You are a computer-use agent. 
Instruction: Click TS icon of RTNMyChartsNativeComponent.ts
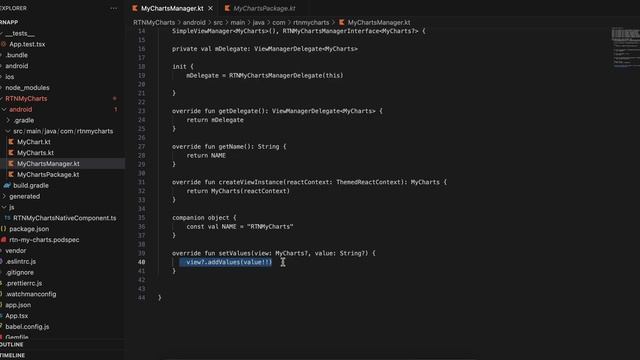coord(7,218)
